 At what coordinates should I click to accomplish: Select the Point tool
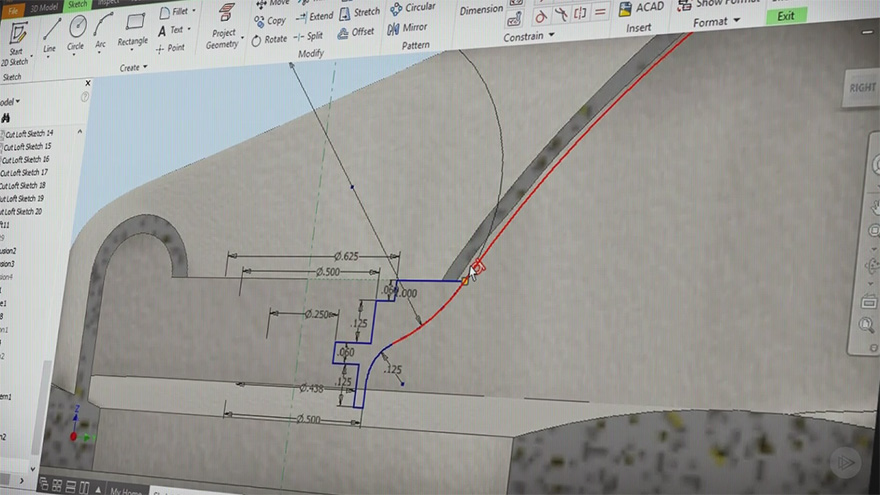click(x=171, y=48)
